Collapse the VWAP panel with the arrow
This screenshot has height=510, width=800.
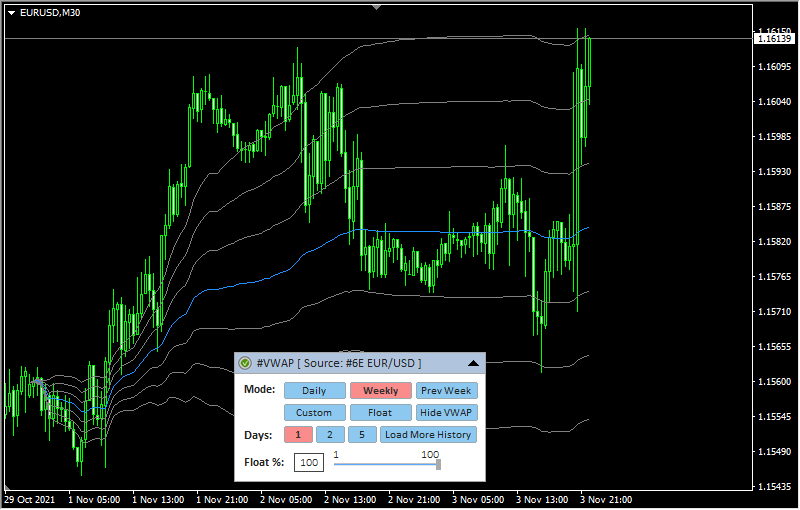(473, 363)
